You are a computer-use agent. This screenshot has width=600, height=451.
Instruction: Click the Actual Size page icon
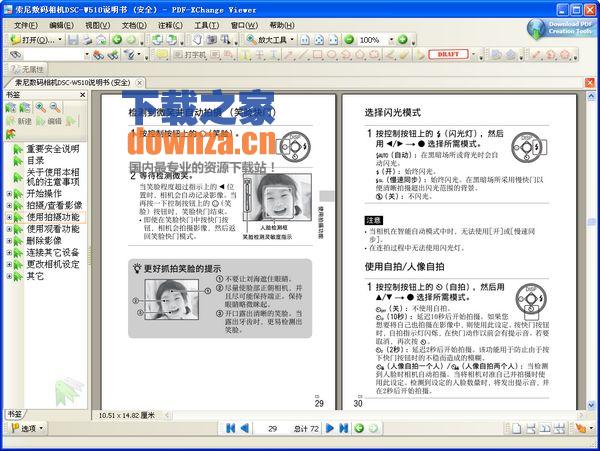305,40
